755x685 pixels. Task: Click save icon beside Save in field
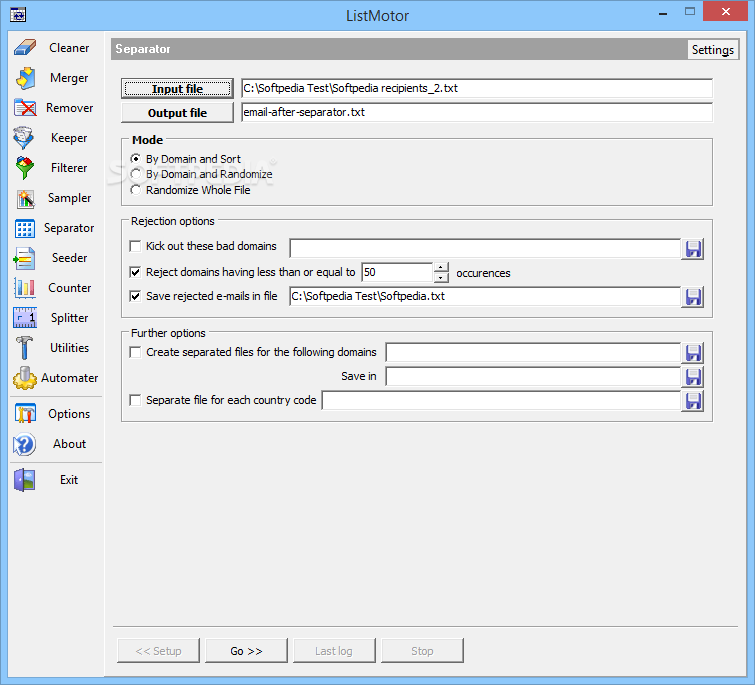pyautogui.click(x=693, y=377)
